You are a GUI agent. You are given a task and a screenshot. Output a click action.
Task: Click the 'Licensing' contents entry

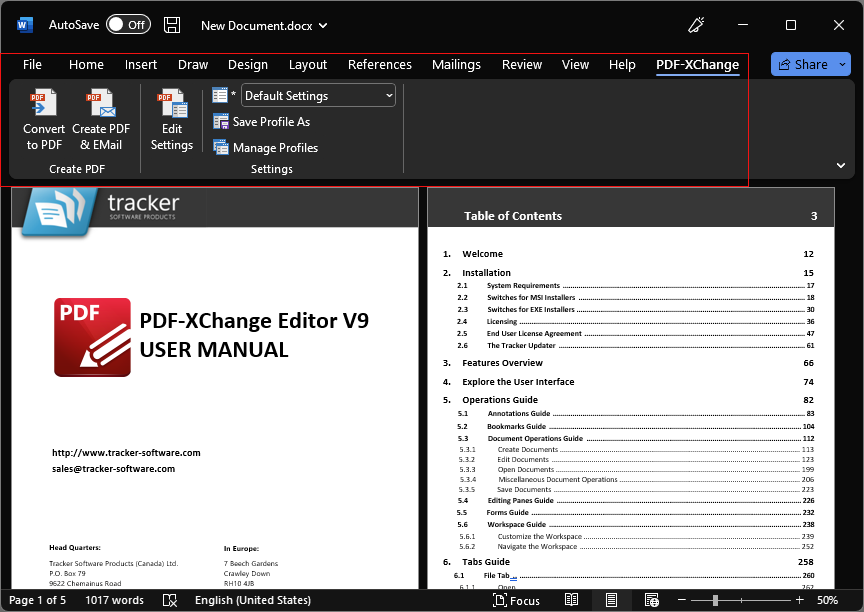[501, 322]
